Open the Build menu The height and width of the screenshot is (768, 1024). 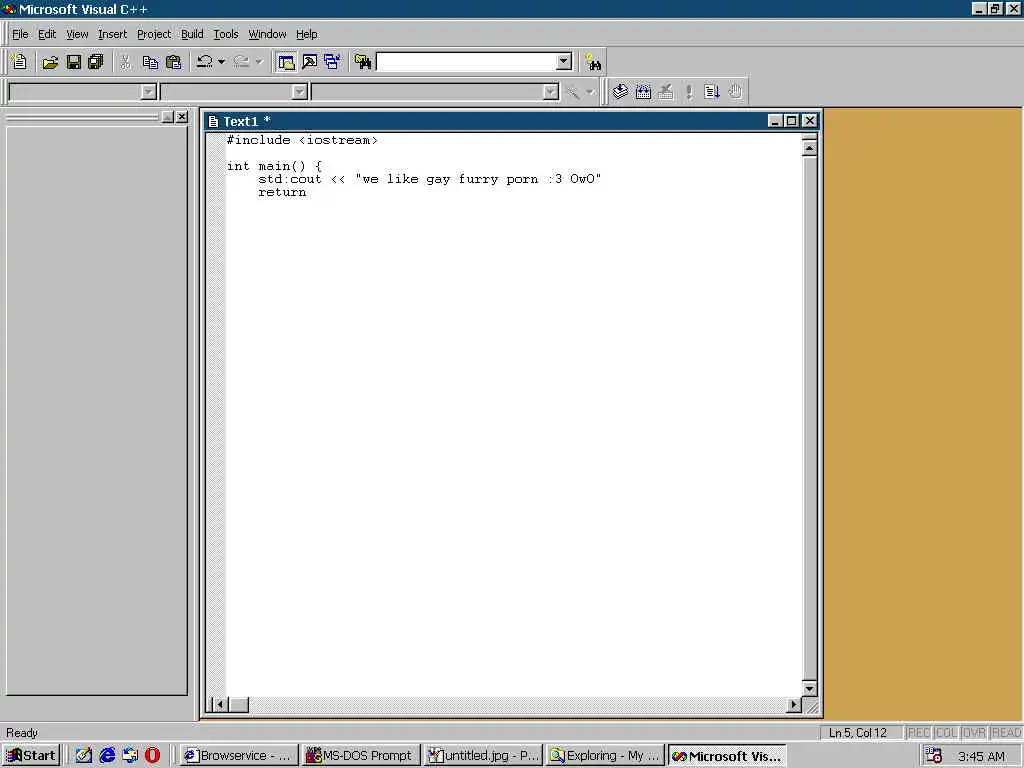[192, 34]
